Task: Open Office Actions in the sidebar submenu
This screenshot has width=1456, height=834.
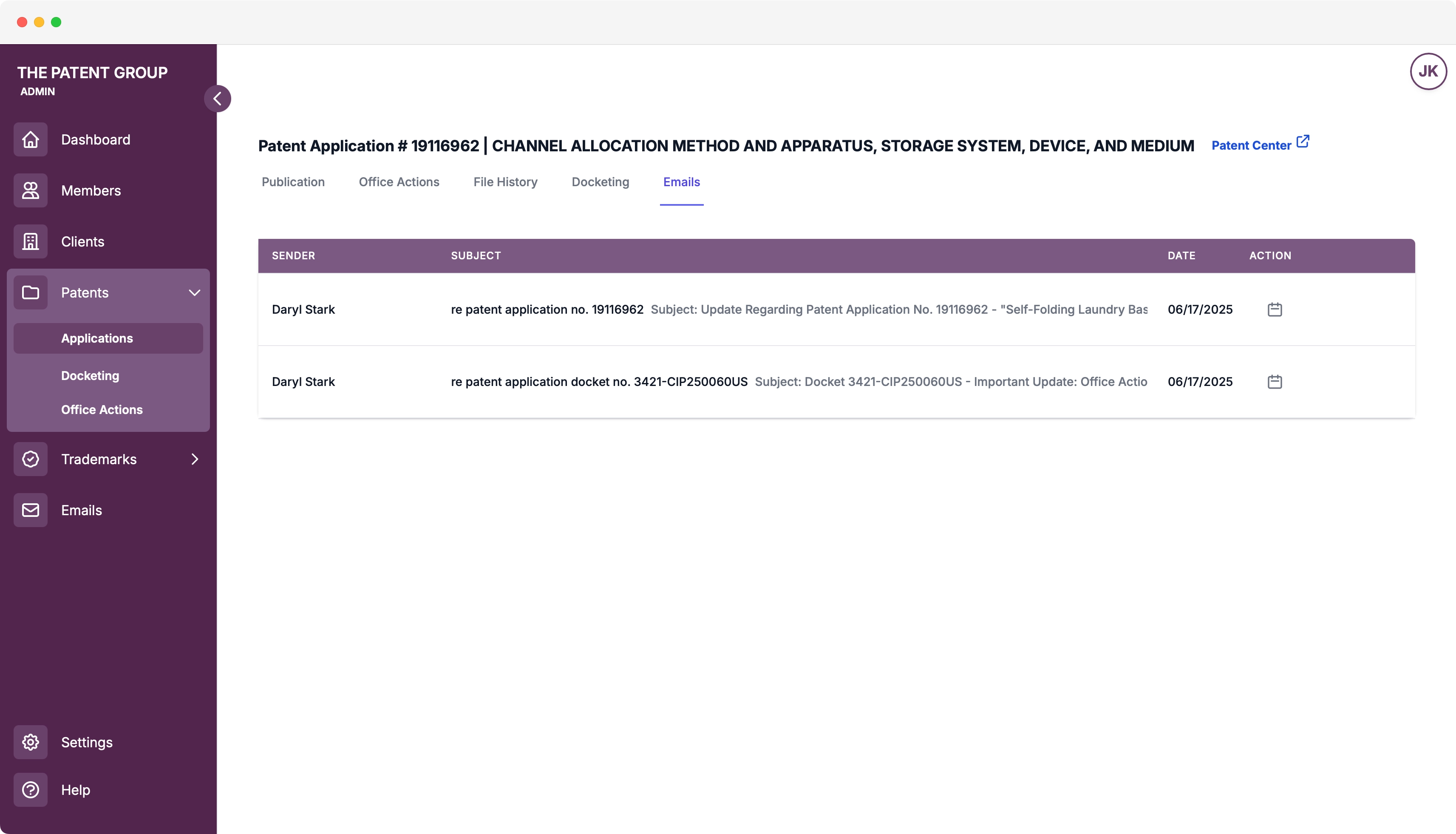Action: 102,409
